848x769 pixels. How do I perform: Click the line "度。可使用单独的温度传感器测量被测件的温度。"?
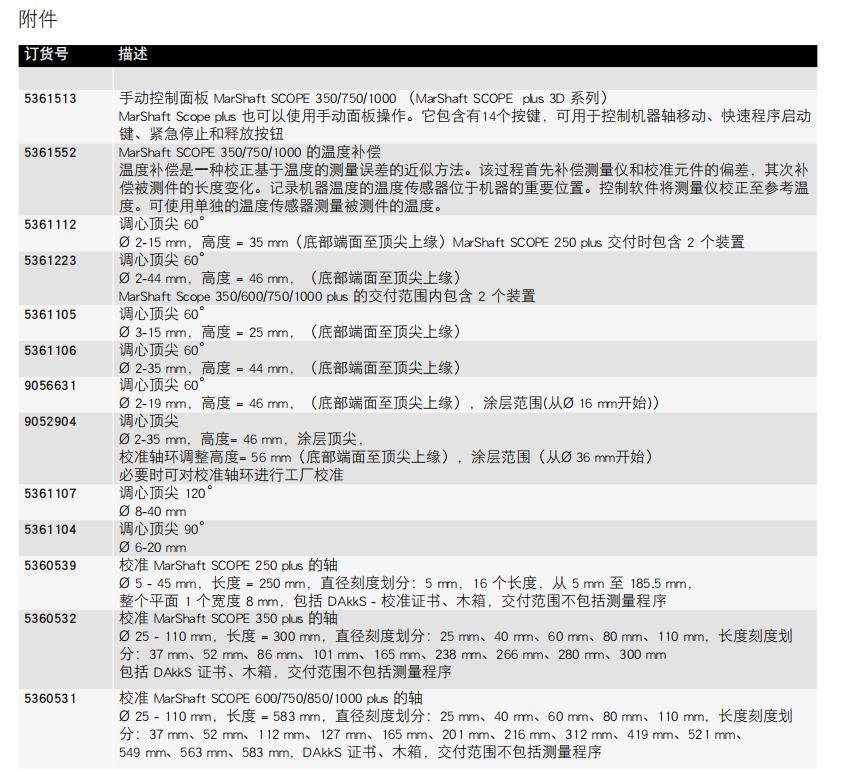click(282, 206)
